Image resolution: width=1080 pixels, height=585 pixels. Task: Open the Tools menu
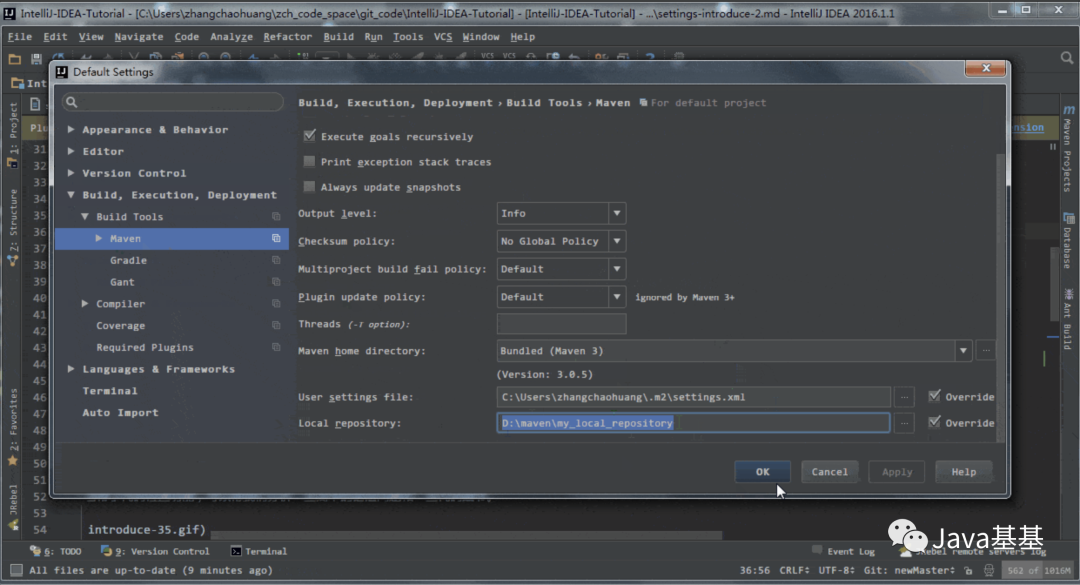[x=408, y=37]
